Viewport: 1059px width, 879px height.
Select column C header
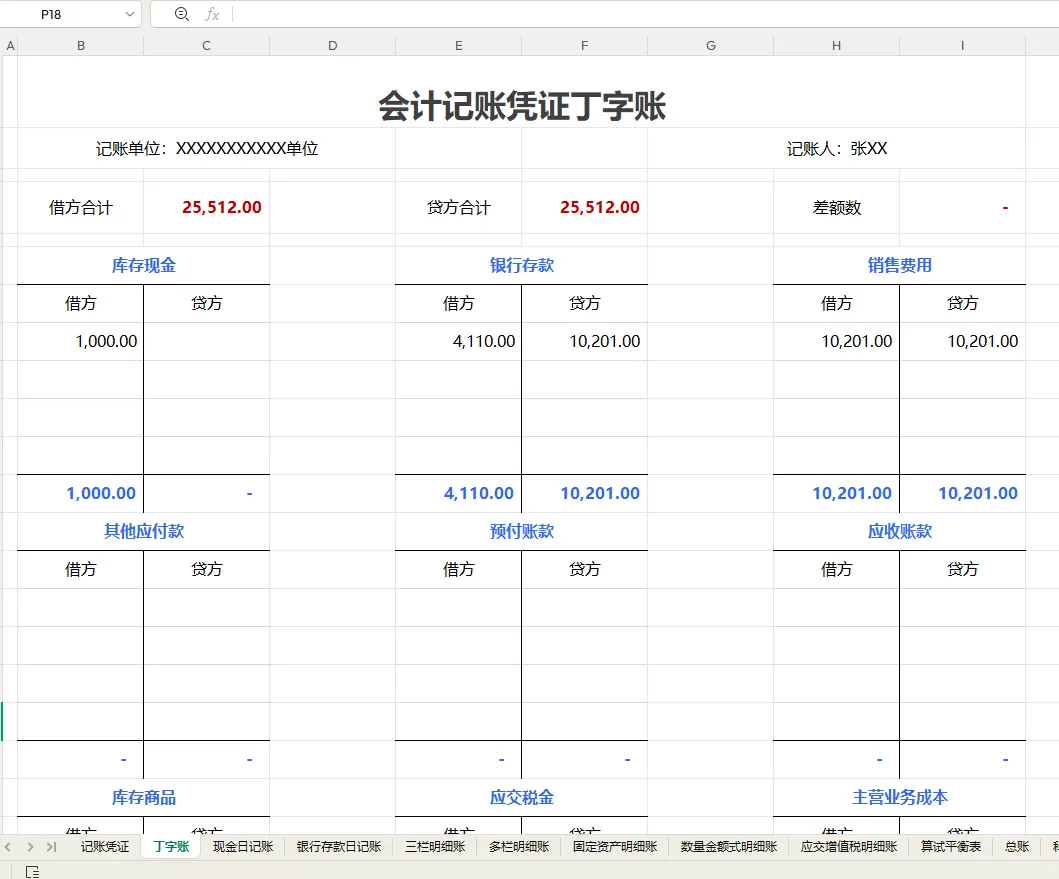(207, 46)
